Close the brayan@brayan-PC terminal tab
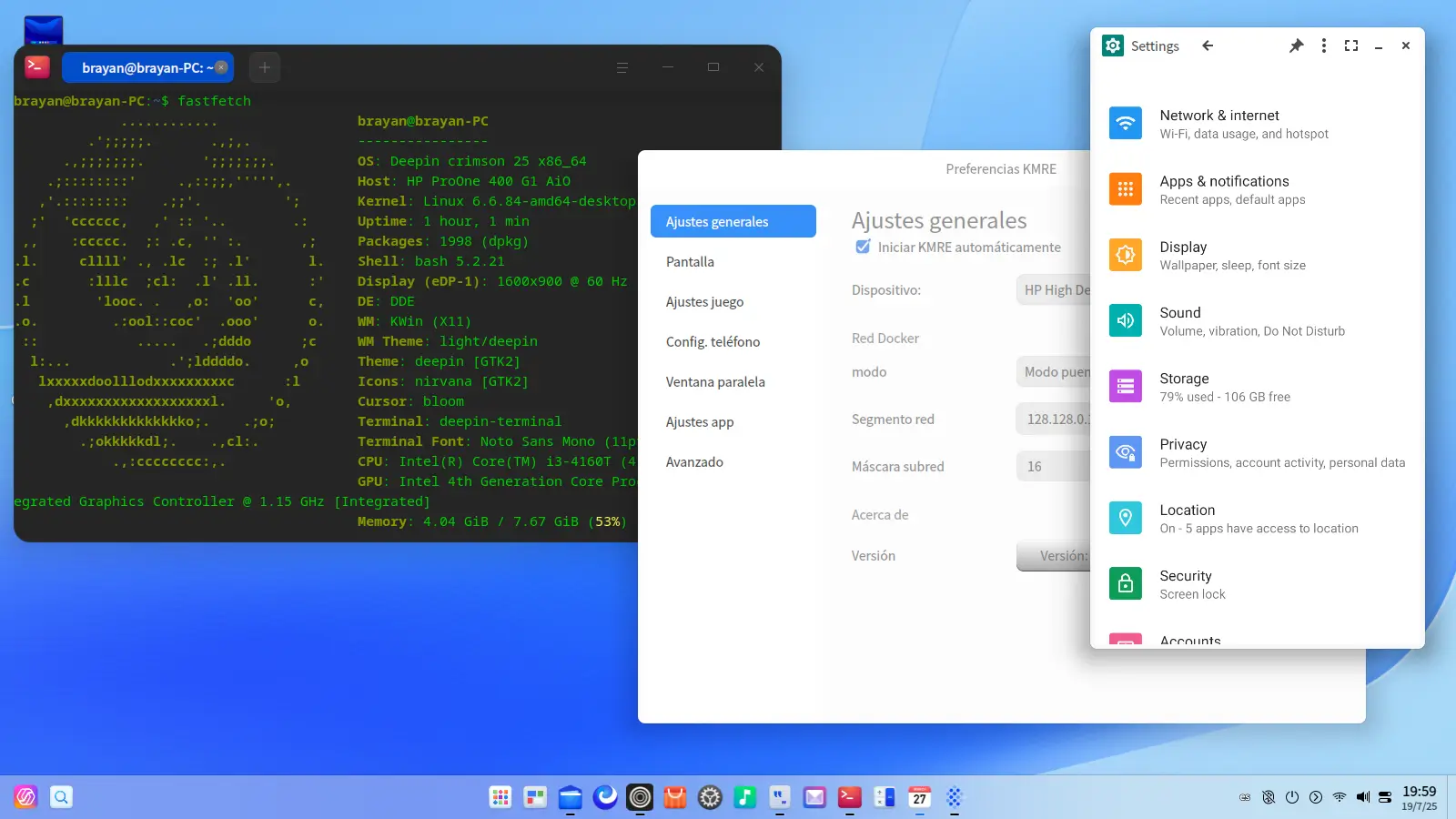 tap(221, 67)
